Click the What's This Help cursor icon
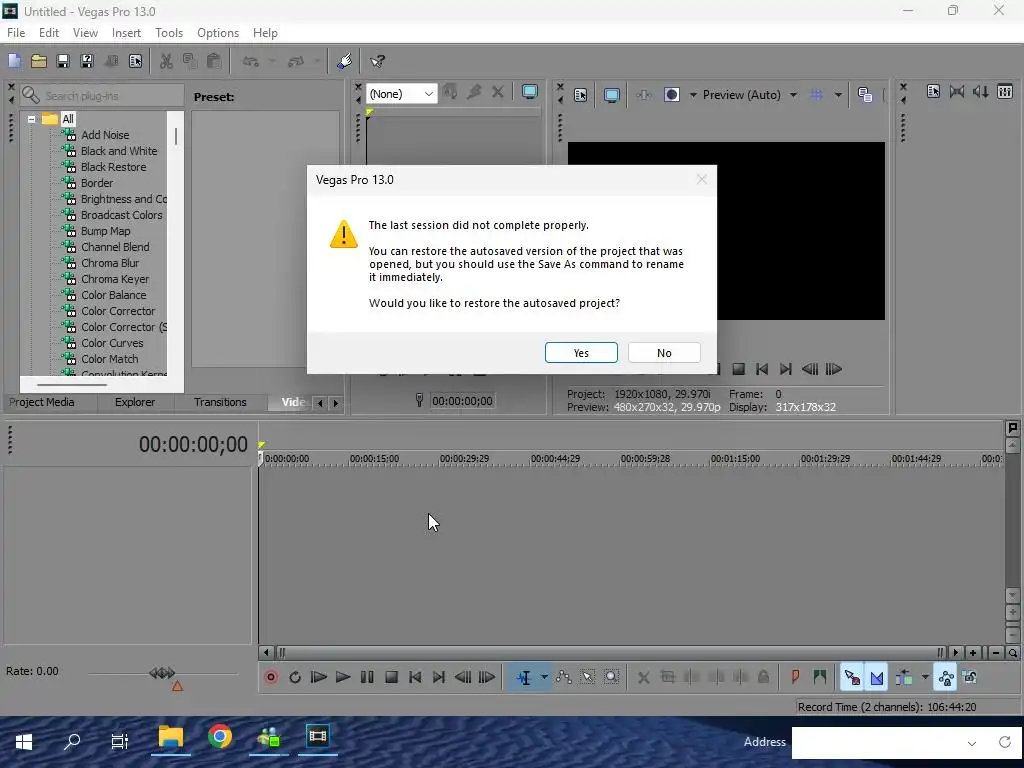Screen dimensions: 1024x768 pyautogui.click(x=377, y=61)
